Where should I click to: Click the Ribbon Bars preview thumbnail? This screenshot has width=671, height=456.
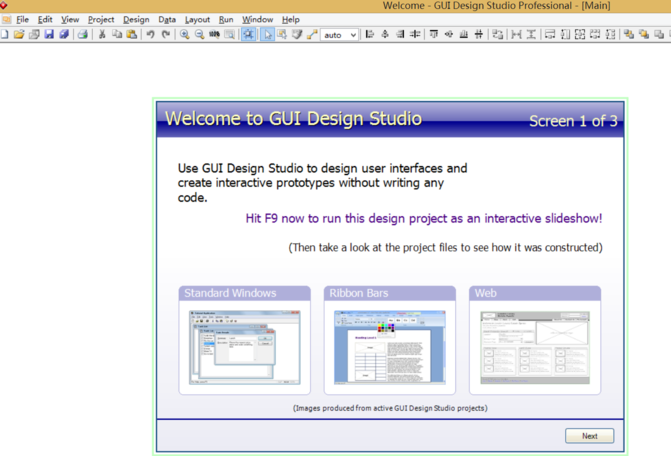[x=390, y=347]
